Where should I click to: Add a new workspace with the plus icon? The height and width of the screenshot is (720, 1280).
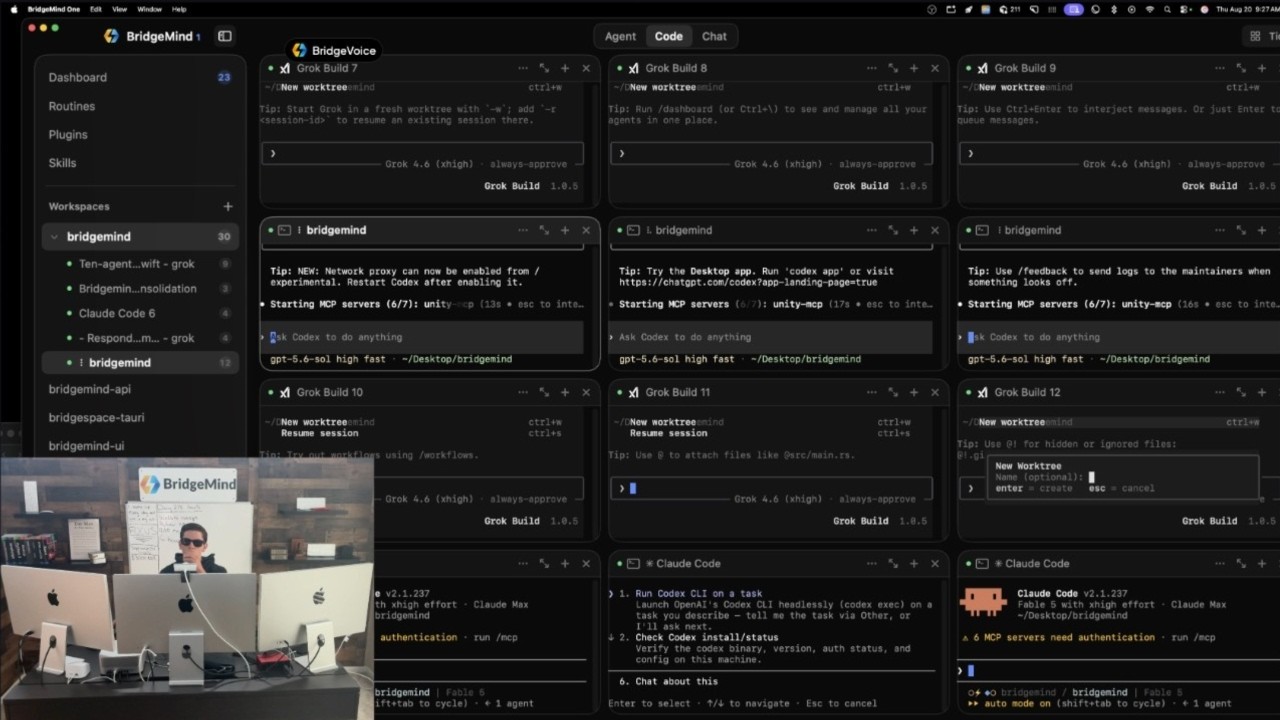(228, 206)
